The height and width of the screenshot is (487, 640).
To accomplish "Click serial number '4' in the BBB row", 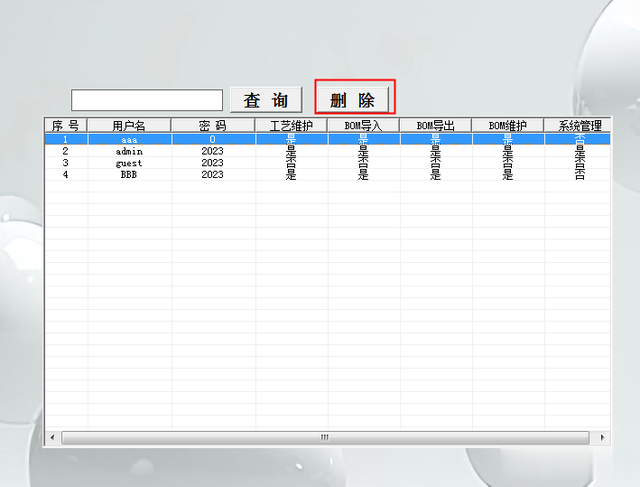I will pos(65,175).
